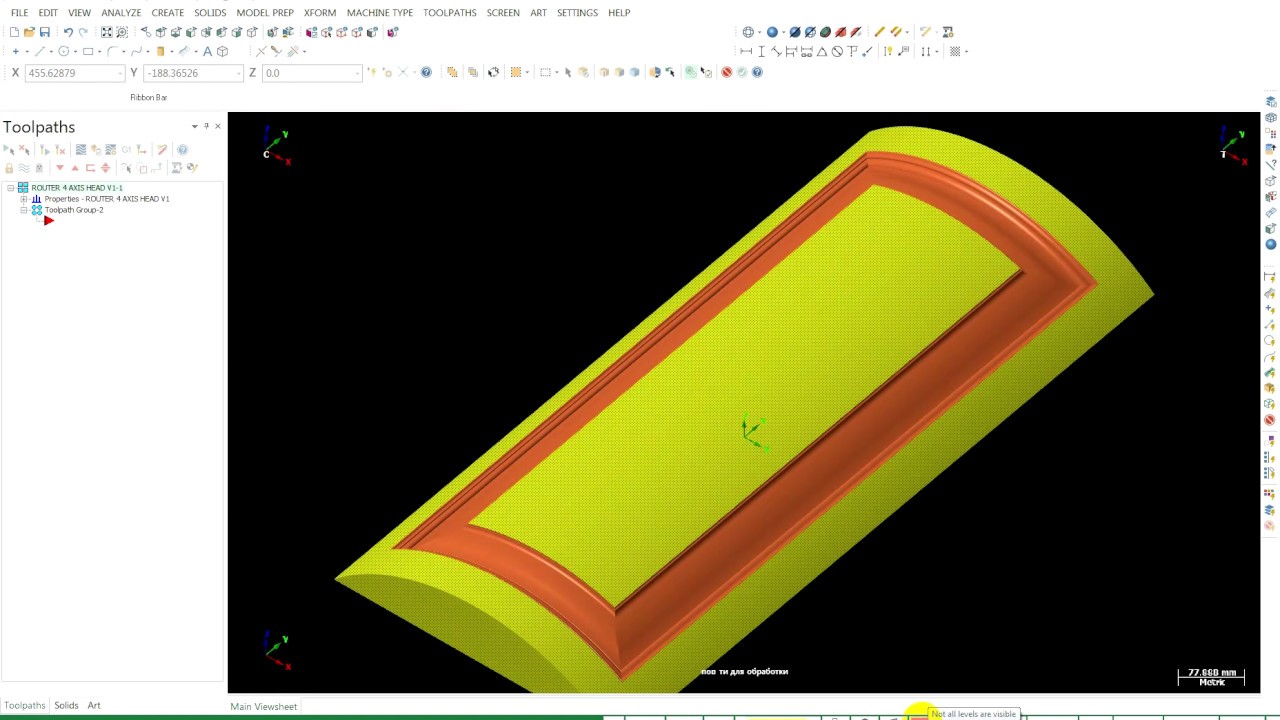Viewport: 1280px width, 720px height.
Task: Open the SOLIDS menu
Action: [210, 12]
